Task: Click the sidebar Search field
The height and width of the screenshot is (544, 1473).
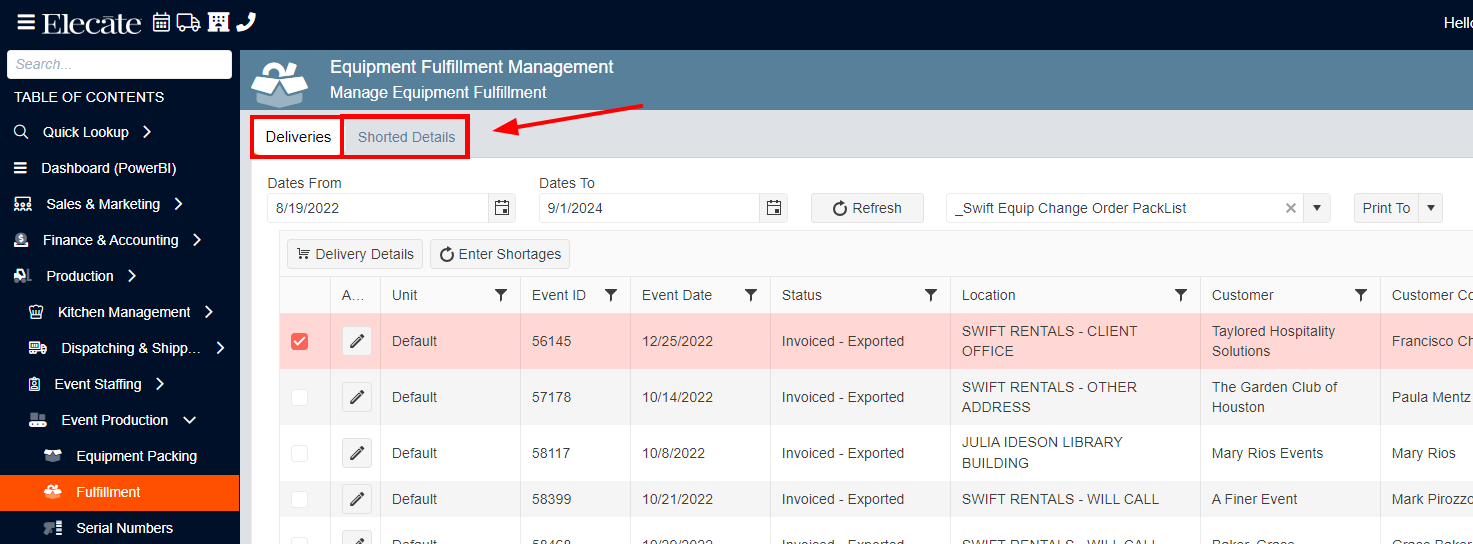Action: [x=119, y=64]
